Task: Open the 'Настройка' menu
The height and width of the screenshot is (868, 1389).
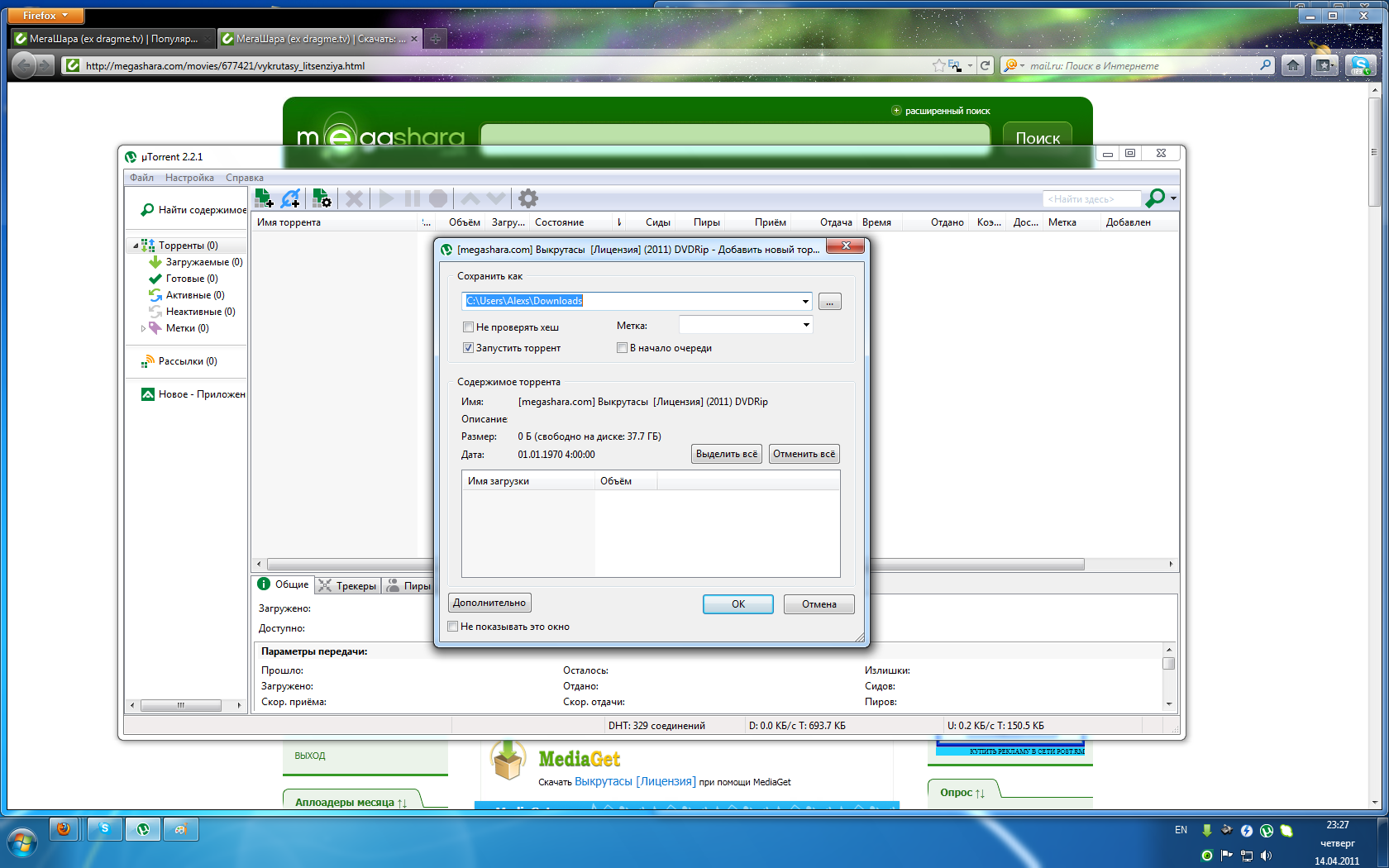Action: (x=189, y=178)
